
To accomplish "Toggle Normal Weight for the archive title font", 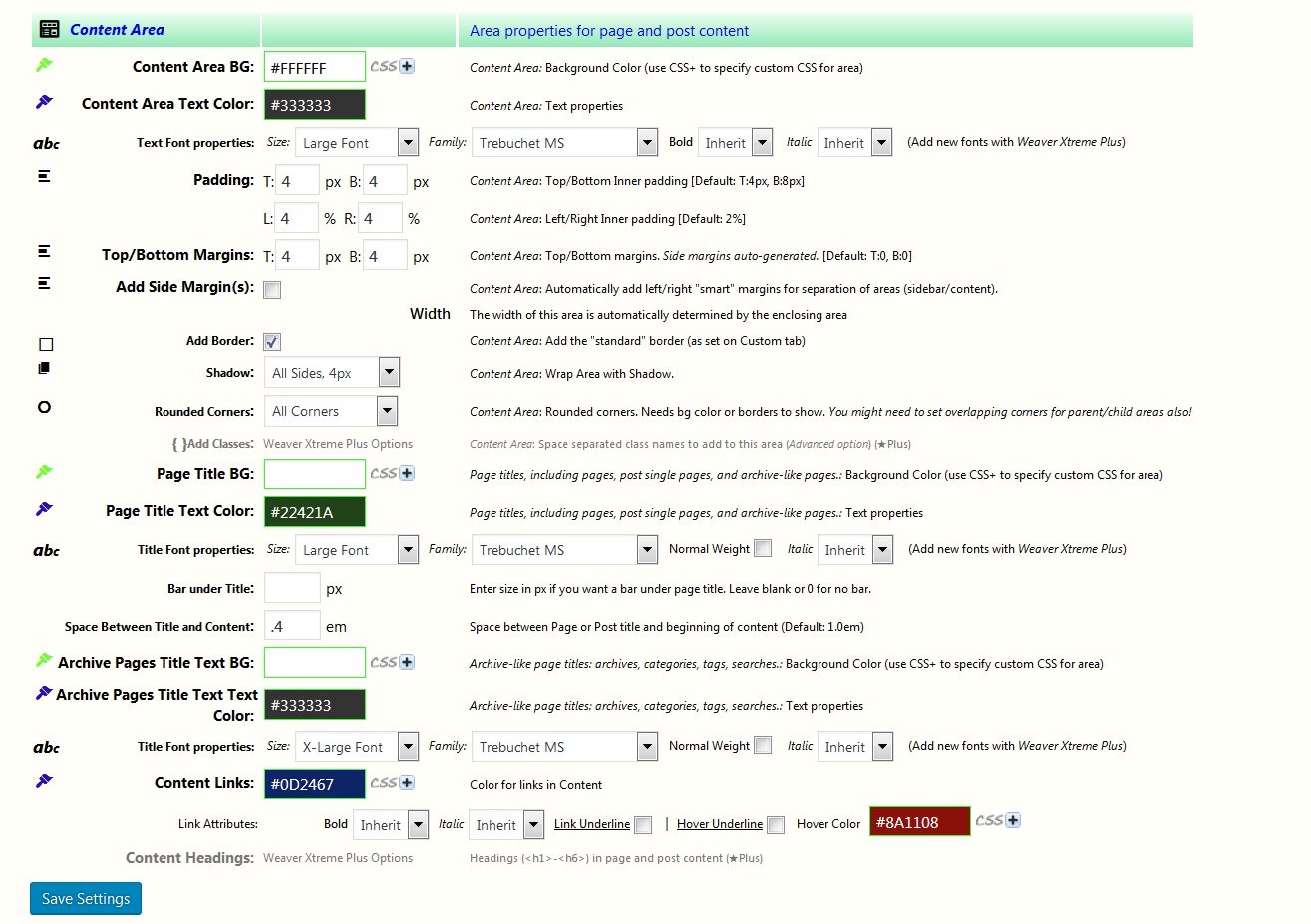I will coord(763,745).
